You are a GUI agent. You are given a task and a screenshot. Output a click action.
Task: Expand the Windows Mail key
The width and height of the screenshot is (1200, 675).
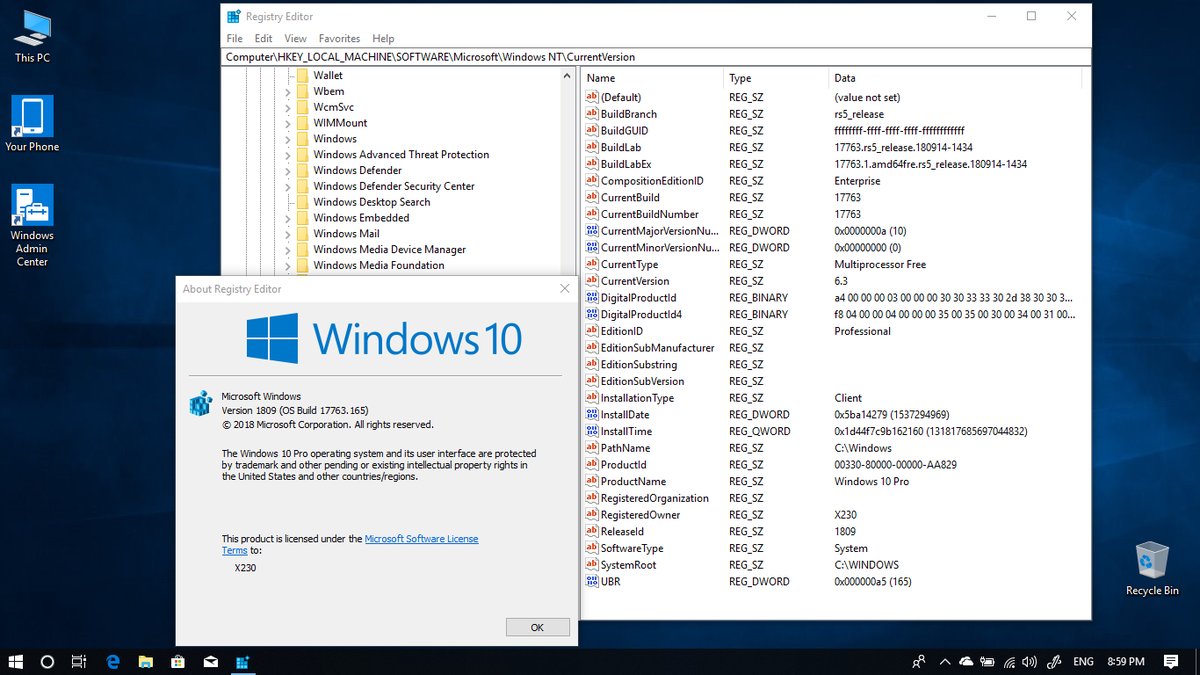288,234
